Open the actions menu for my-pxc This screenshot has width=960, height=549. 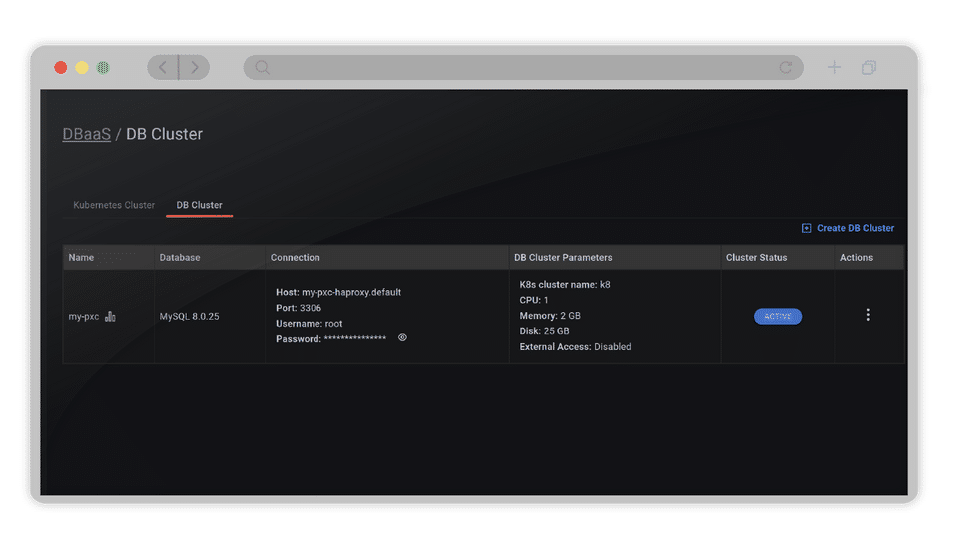(868, 315)
